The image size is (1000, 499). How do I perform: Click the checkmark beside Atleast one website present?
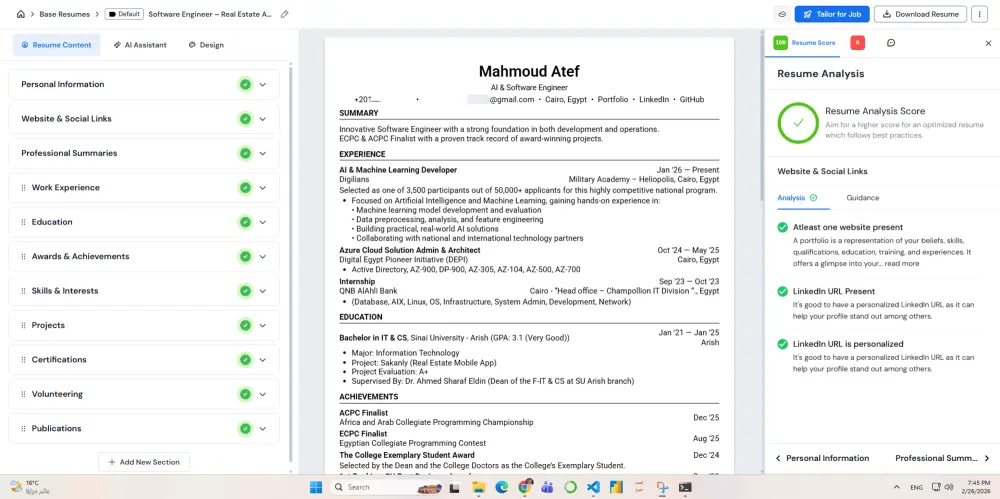click(x=783, y=227)
